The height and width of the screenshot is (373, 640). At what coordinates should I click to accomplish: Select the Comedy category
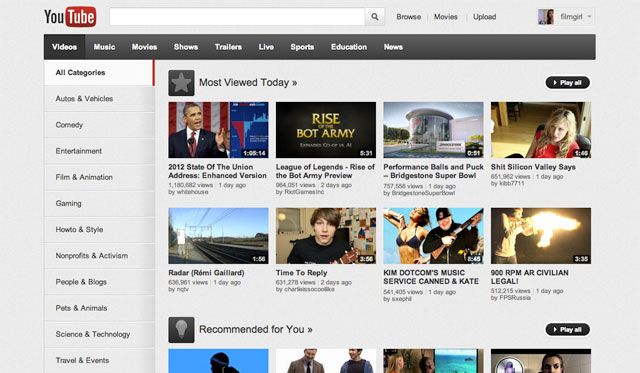pos(99,125)
